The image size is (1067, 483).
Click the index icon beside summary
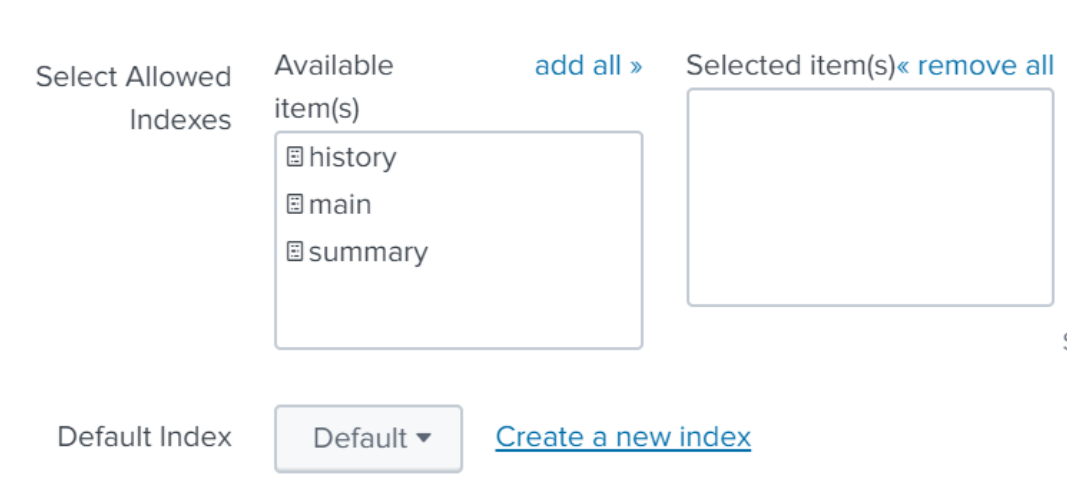point(295,252)
